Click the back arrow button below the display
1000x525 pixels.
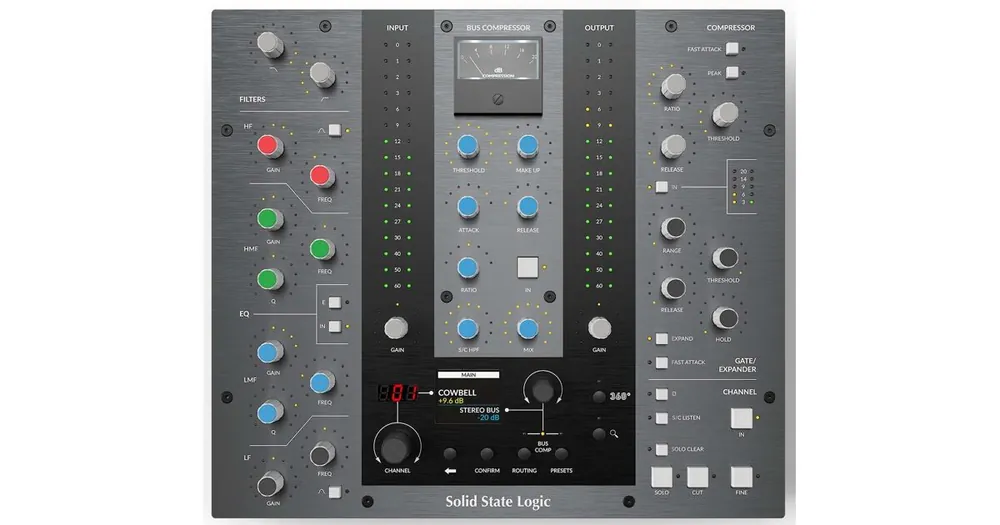pos(450,454)
